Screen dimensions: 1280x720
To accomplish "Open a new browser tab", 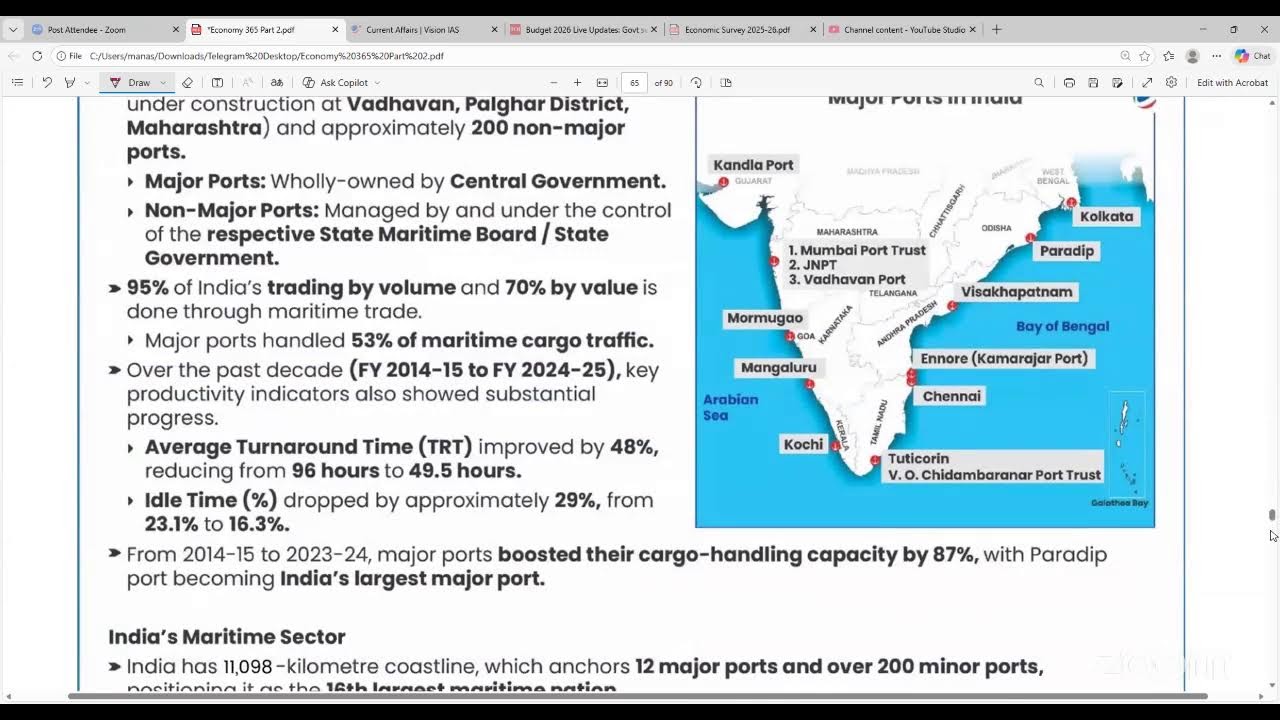I will tap(996, 30).
